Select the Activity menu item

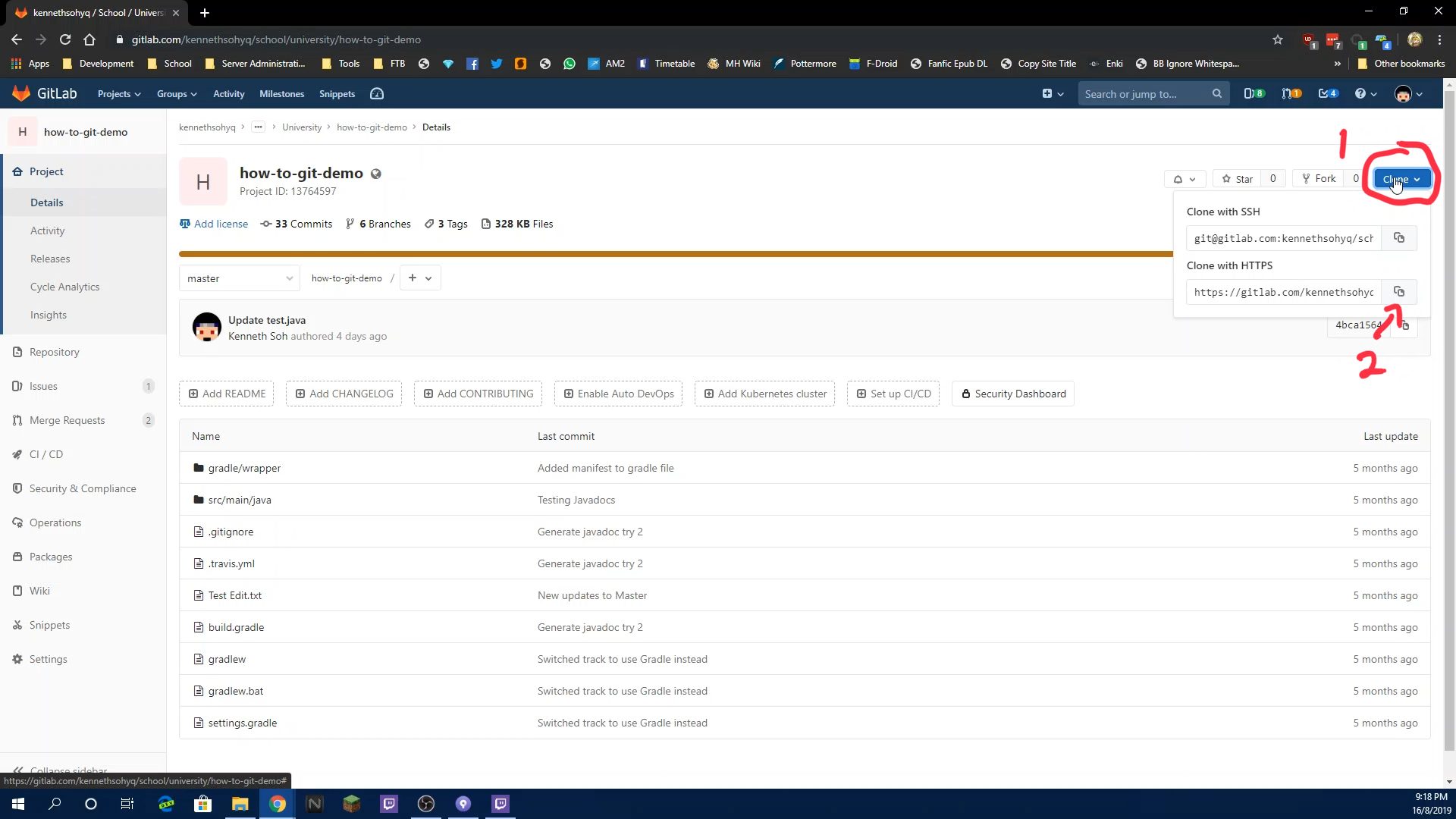coord(47,230)
